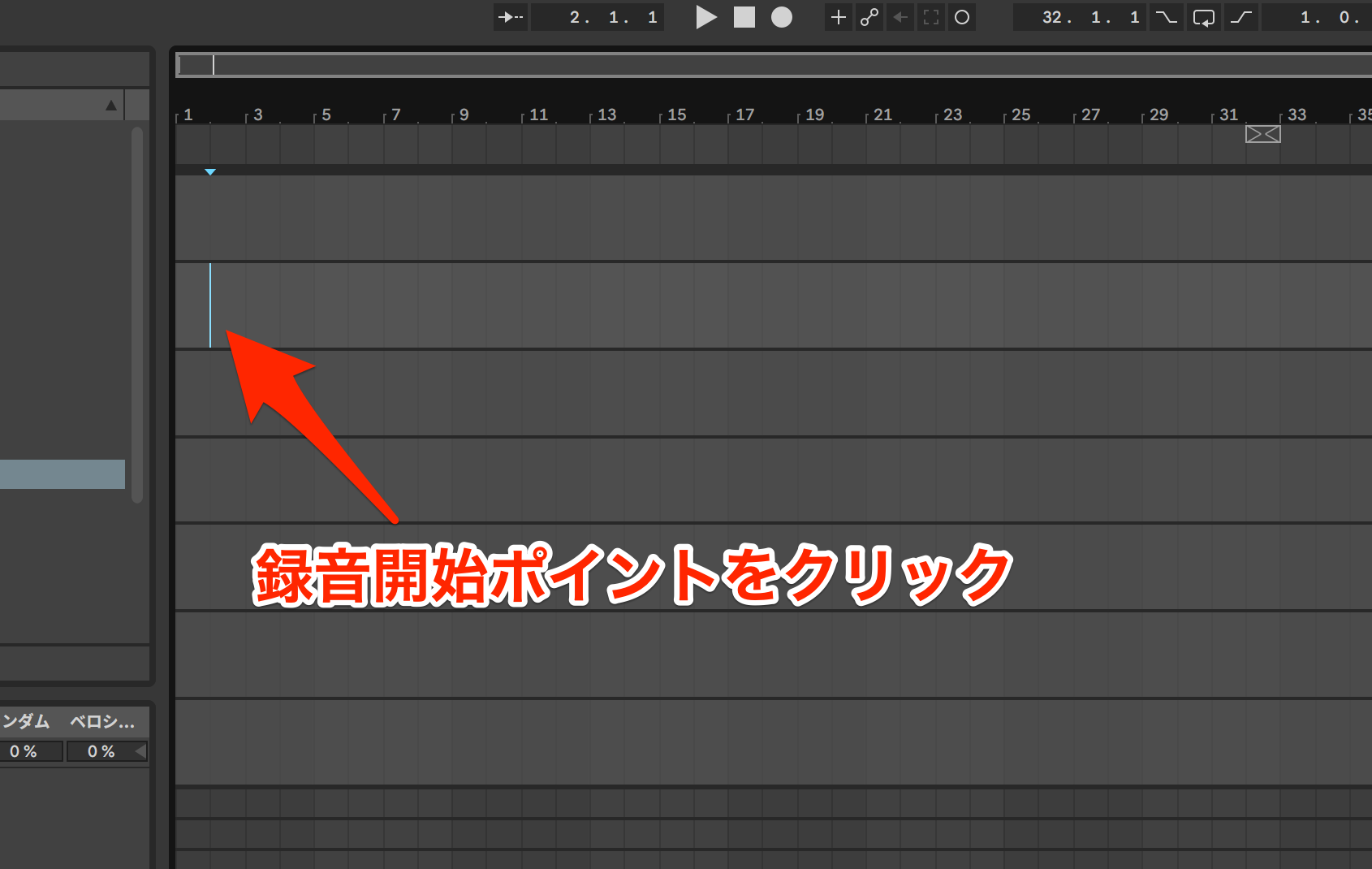Toggle the Automation Arm icon
This screenshot has height=869, width=1372.
tap(869, 17)
